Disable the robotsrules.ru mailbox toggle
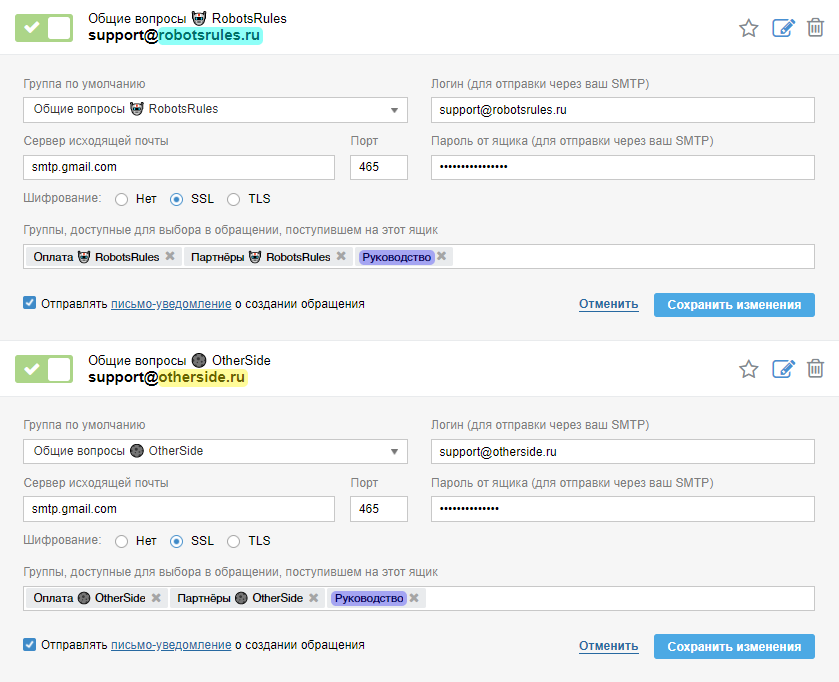This screenshot has height=682, width=839. pos(44,28)
